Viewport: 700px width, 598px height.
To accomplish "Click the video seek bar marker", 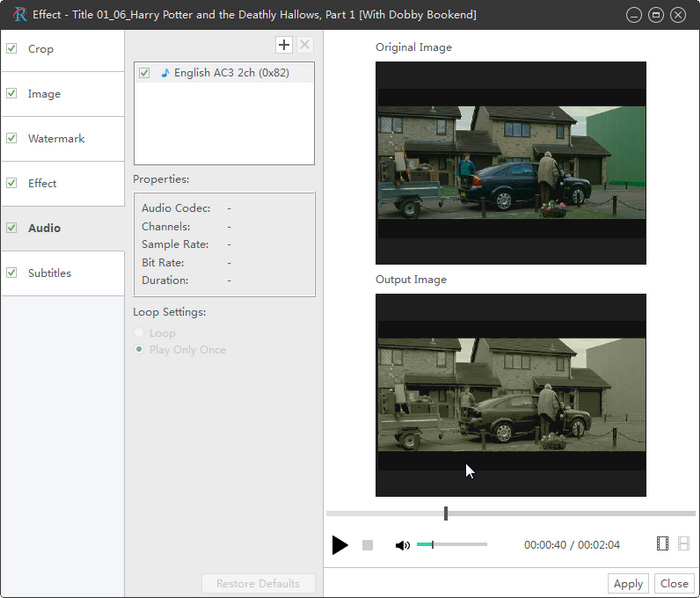I will (446, 514).
